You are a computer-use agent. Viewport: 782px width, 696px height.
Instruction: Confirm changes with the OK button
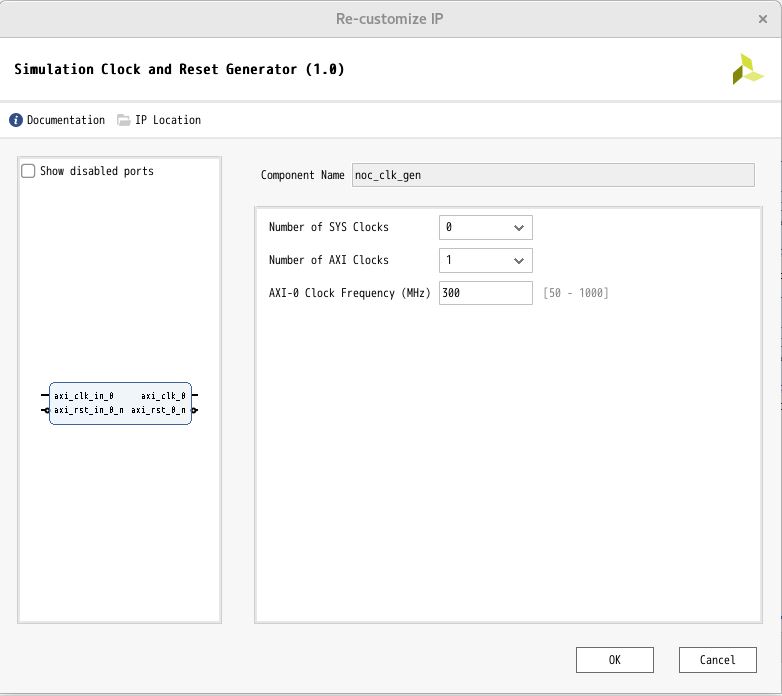pyautogui.click(x=614, y=660)
